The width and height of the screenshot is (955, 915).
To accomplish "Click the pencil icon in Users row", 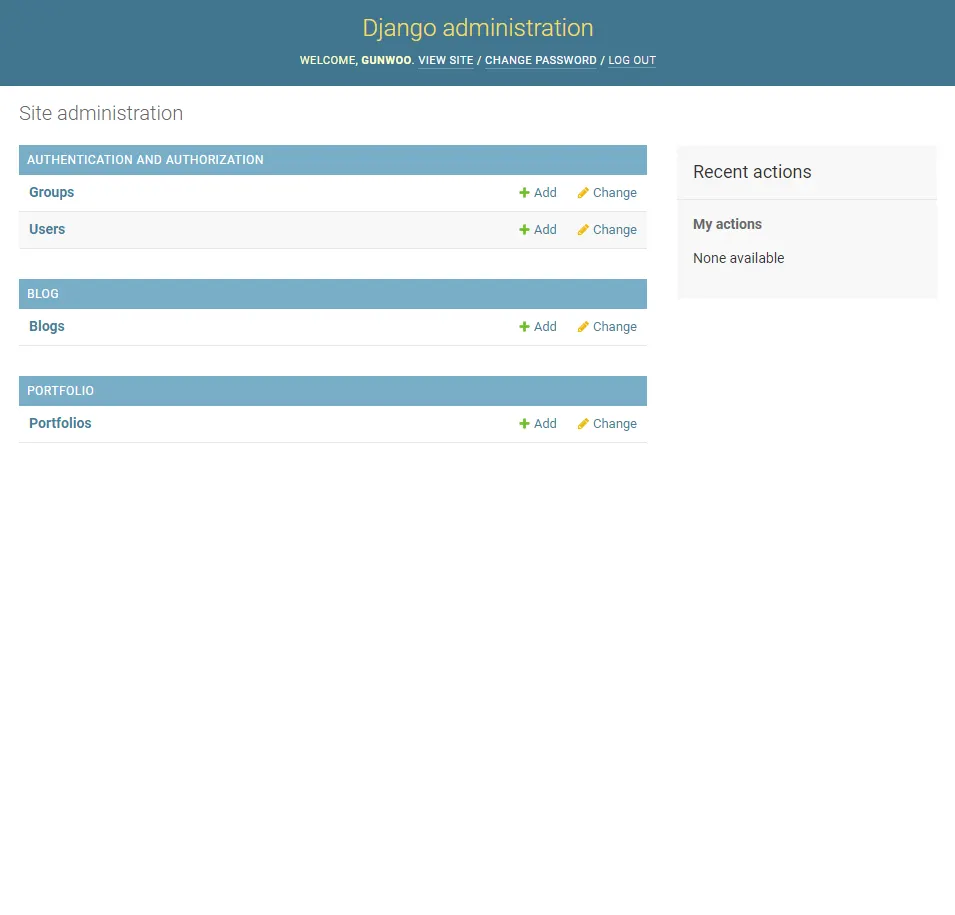I will 583,230.
